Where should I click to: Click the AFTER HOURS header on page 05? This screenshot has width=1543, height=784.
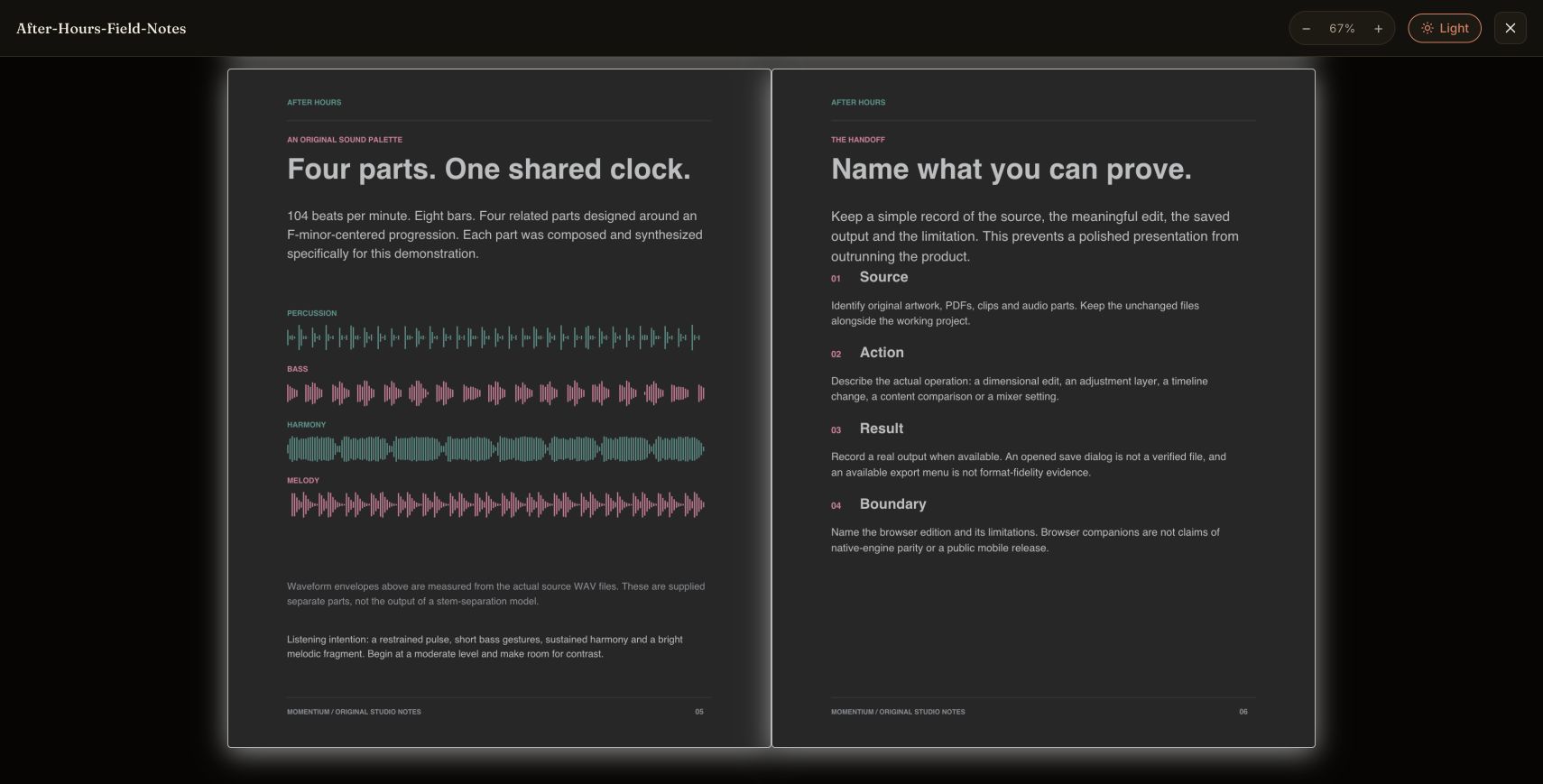click(x=314, y=103)
